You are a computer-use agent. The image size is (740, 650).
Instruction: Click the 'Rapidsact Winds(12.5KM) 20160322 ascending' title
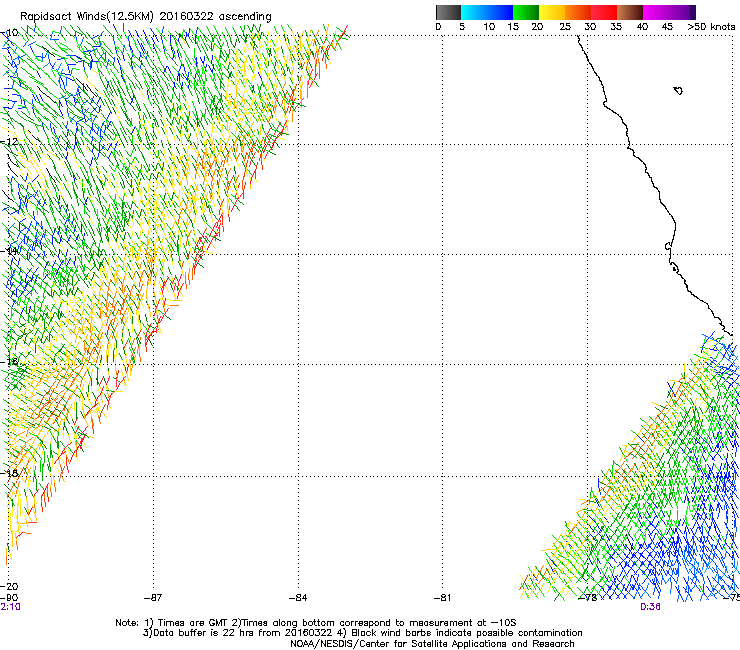coord(146,17)
